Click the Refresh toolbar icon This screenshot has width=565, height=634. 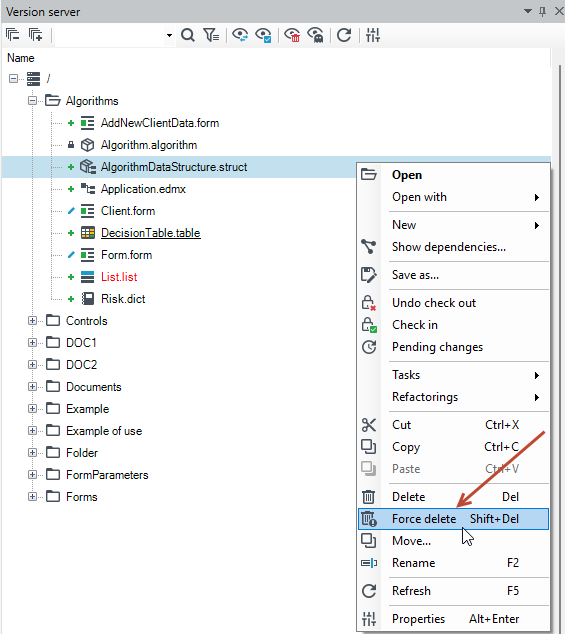[x=344, y=35]
